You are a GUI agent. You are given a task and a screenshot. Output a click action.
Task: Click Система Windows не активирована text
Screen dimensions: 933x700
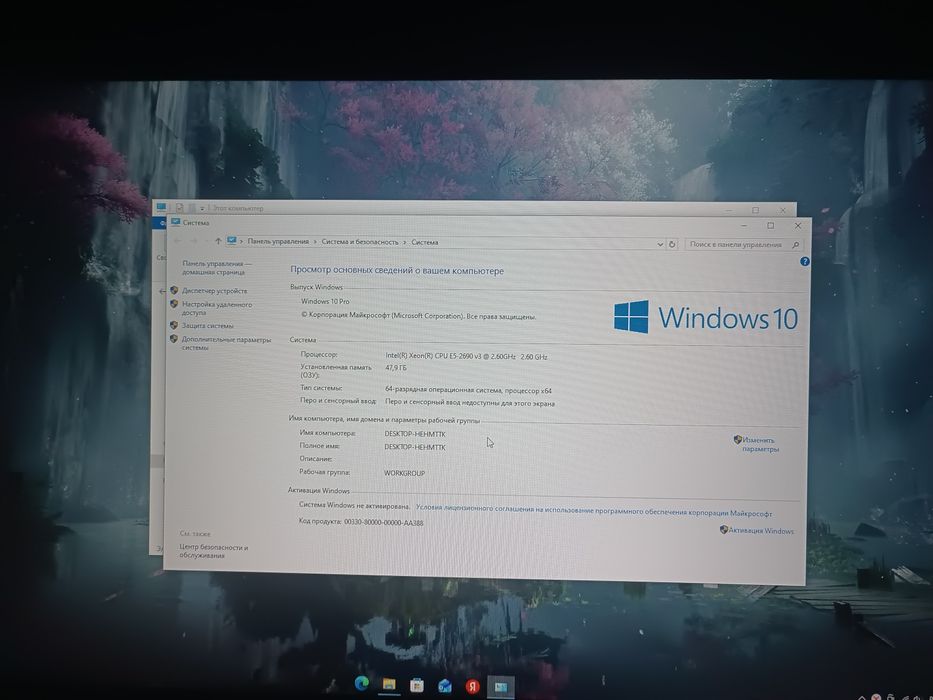click(354, 505)
